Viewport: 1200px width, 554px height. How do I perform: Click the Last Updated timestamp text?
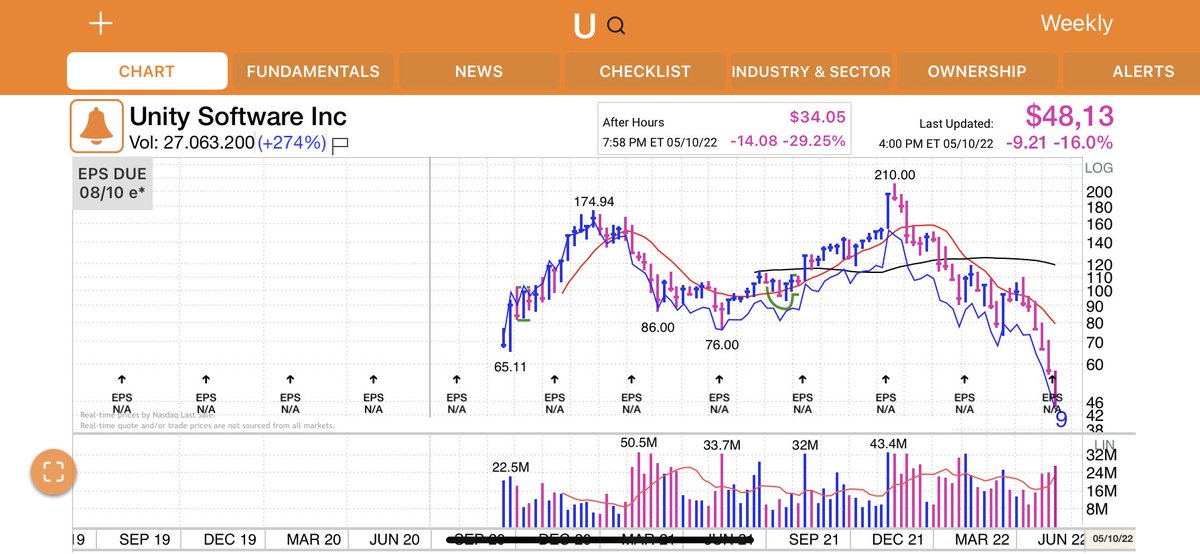point(956,124)
